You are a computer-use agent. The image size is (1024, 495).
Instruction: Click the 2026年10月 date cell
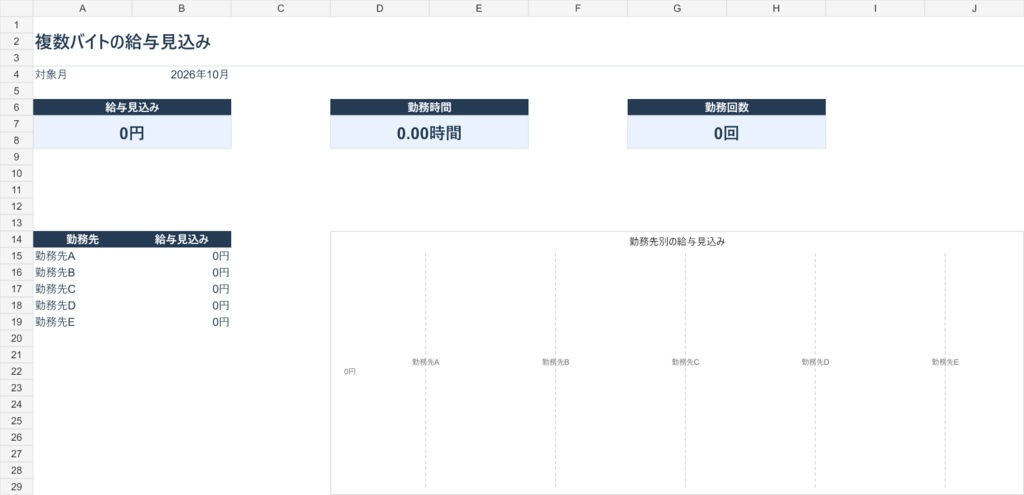click(x=182, y=74)
